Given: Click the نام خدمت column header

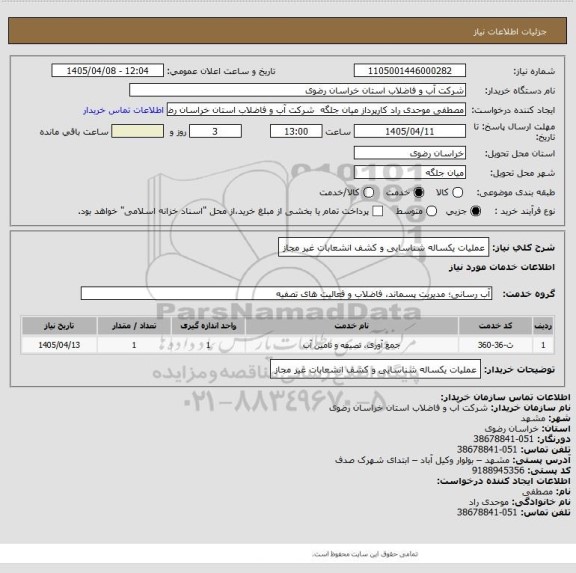Looking at the screenshot, I should point(352,326).
